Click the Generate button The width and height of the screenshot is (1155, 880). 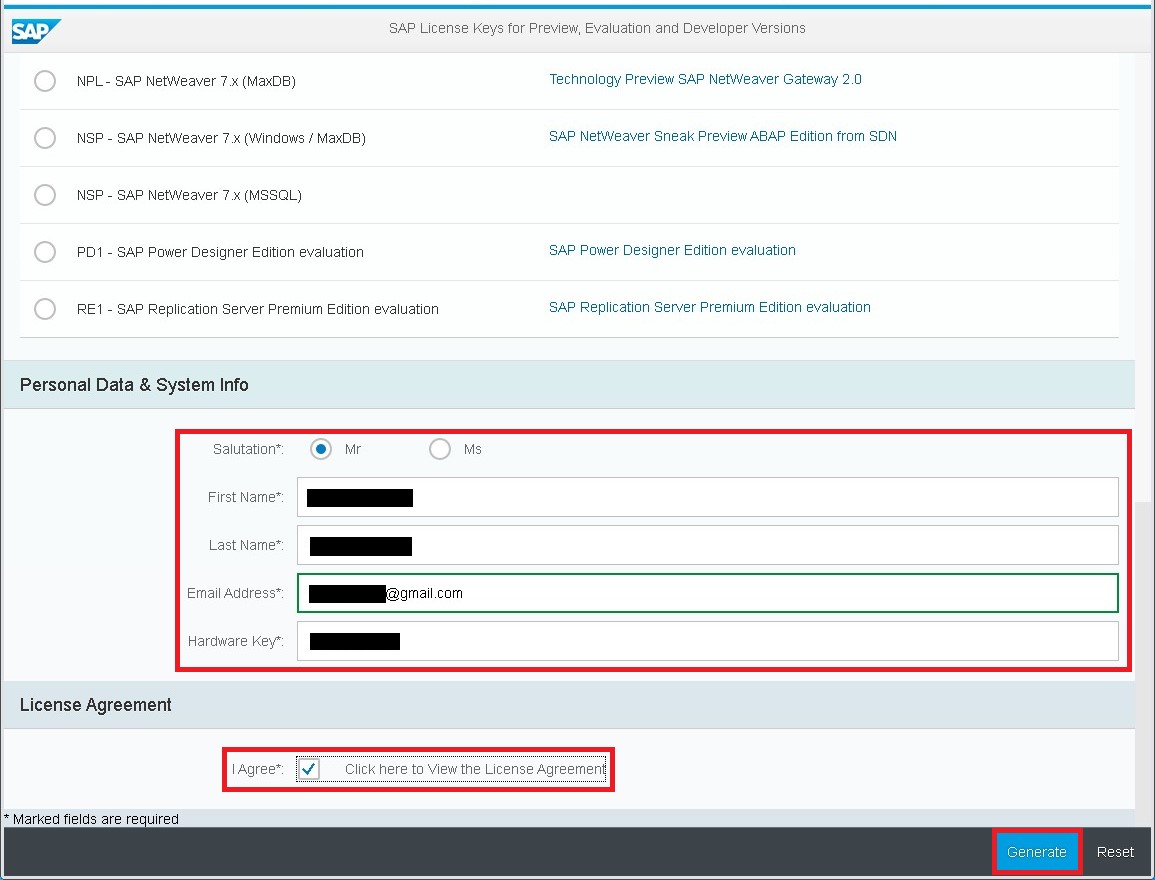pos(1037,851)
